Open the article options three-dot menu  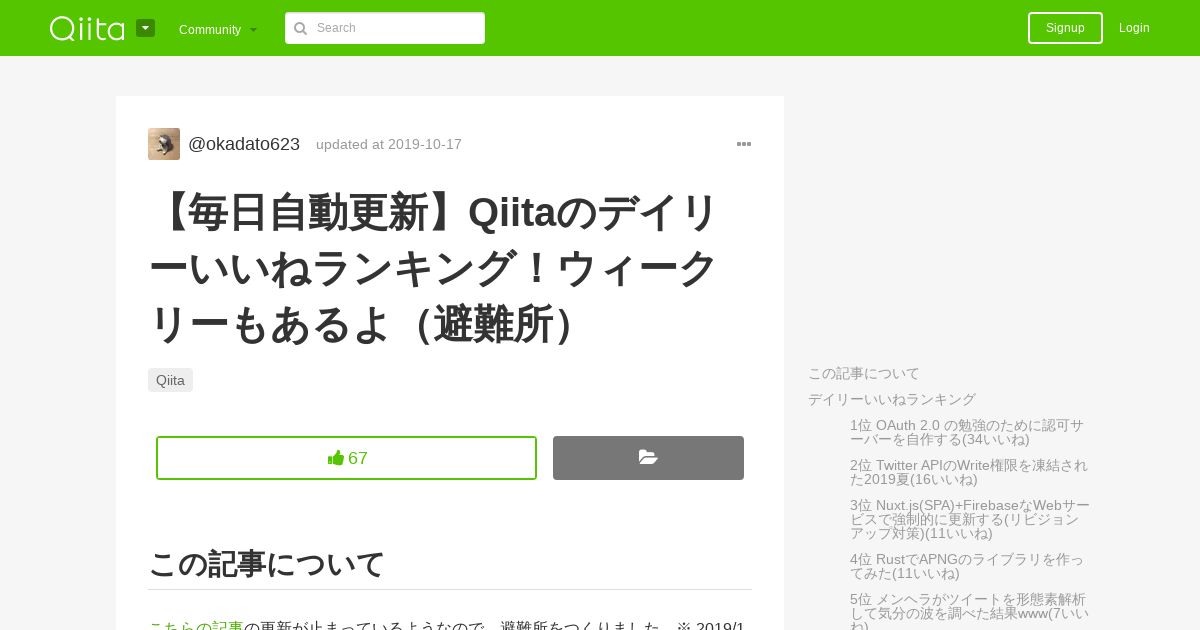744,144
